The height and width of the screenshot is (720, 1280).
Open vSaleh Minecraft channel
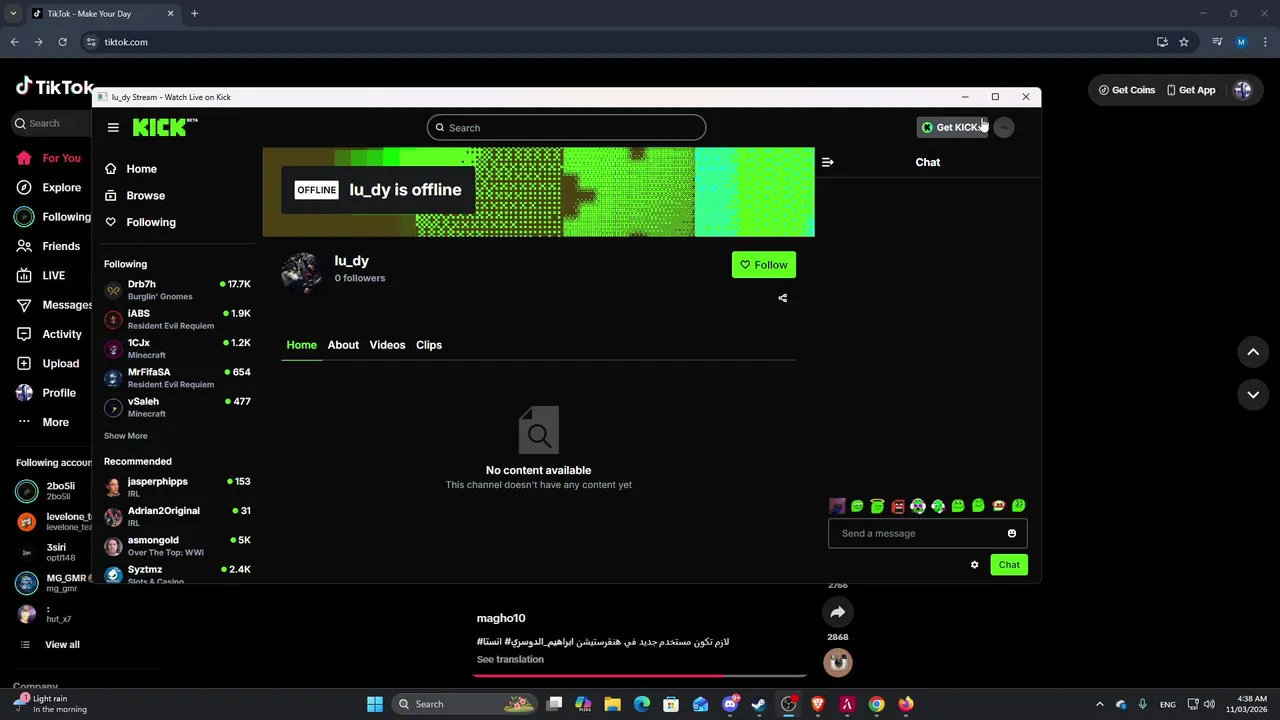(x=176, y=407)
